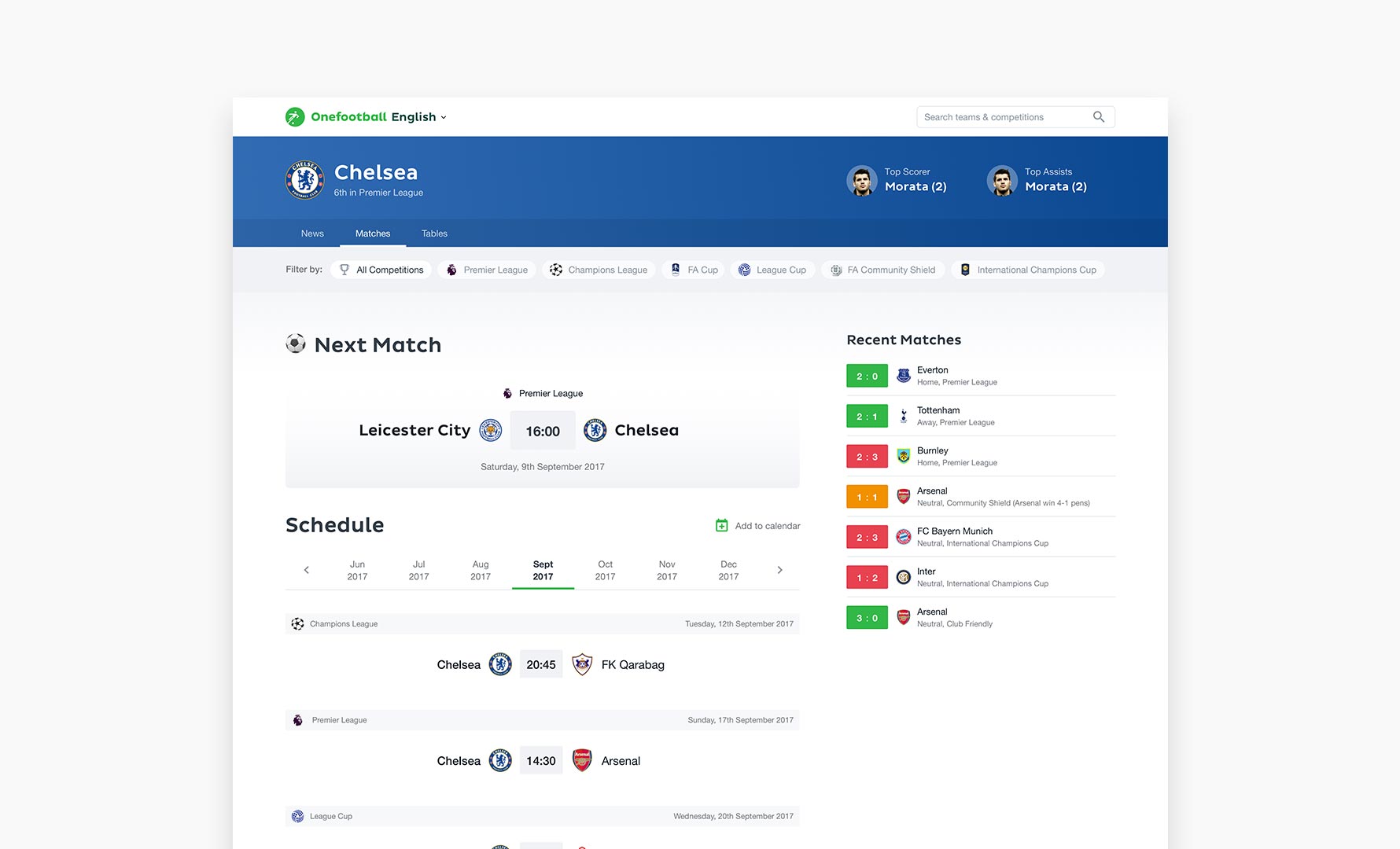Viewport: 1400px width, 849px height.
Task: Click Arsenal crest in Club Friendly row
Action: click(904, 618)
